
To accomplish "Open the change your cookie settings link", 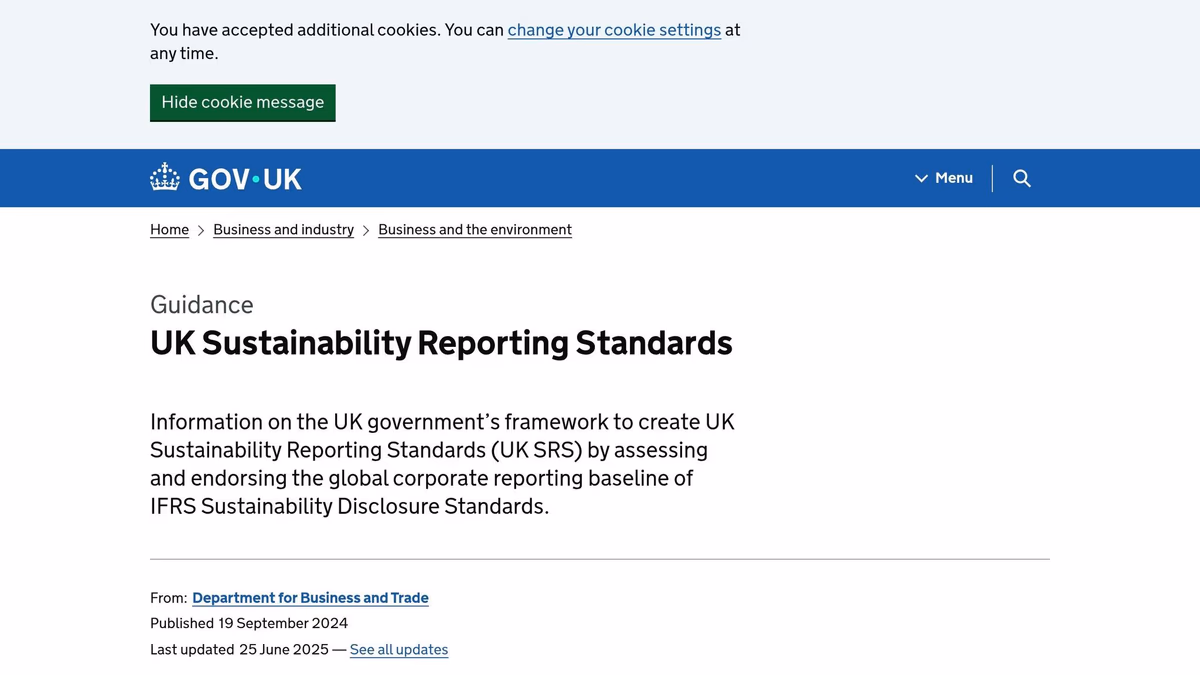I will (614, 30).
